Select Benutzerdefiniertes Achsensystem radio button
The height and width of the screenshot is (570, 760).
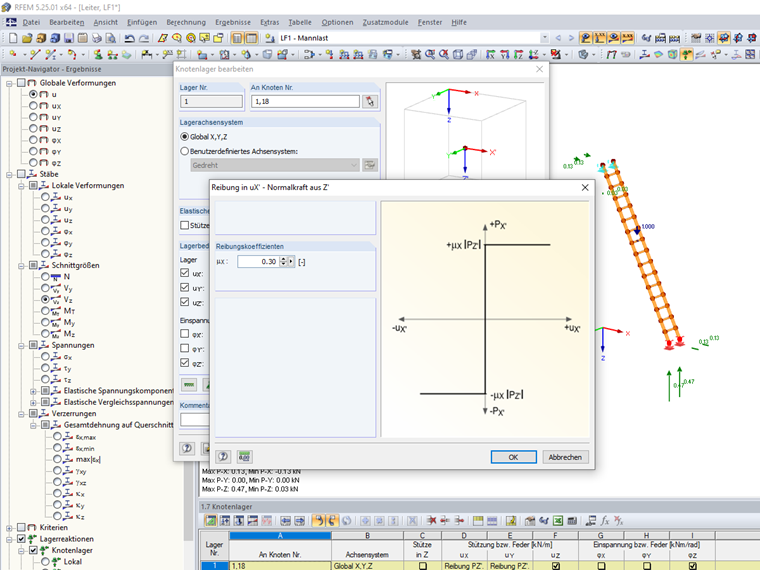184,151
